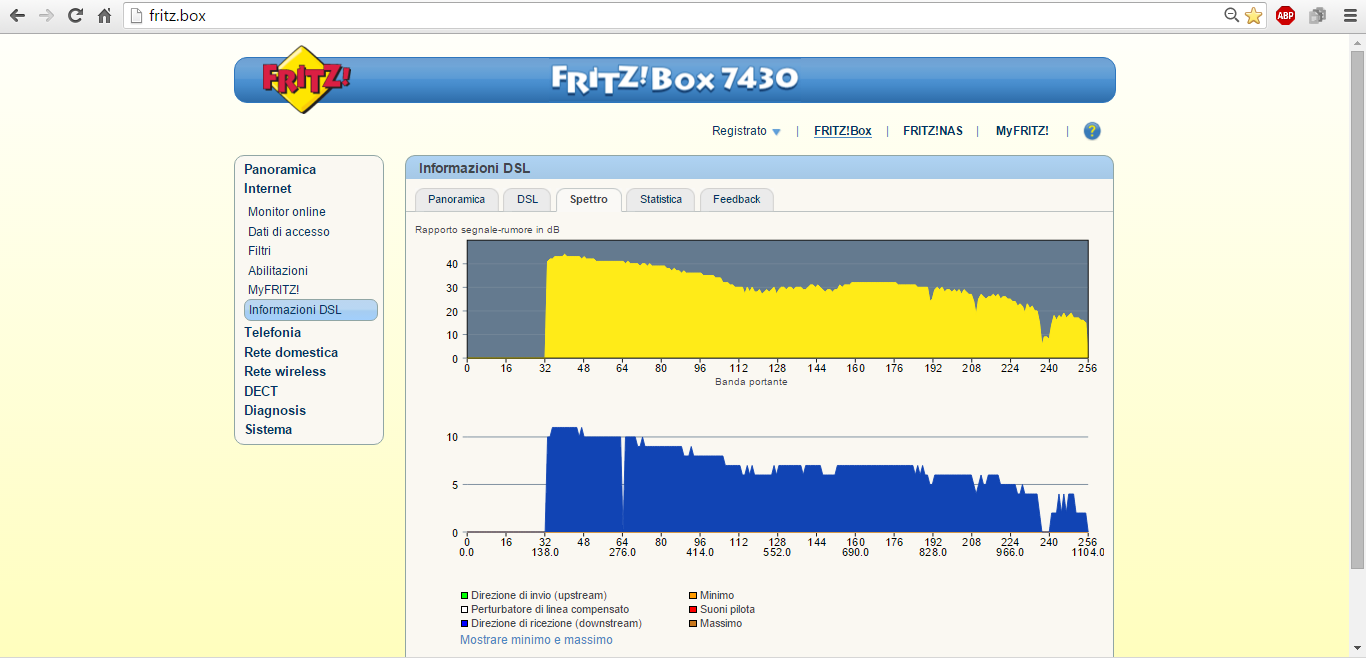
Task: Click the Mostrare minimo e massimo link
Action: 536,640
